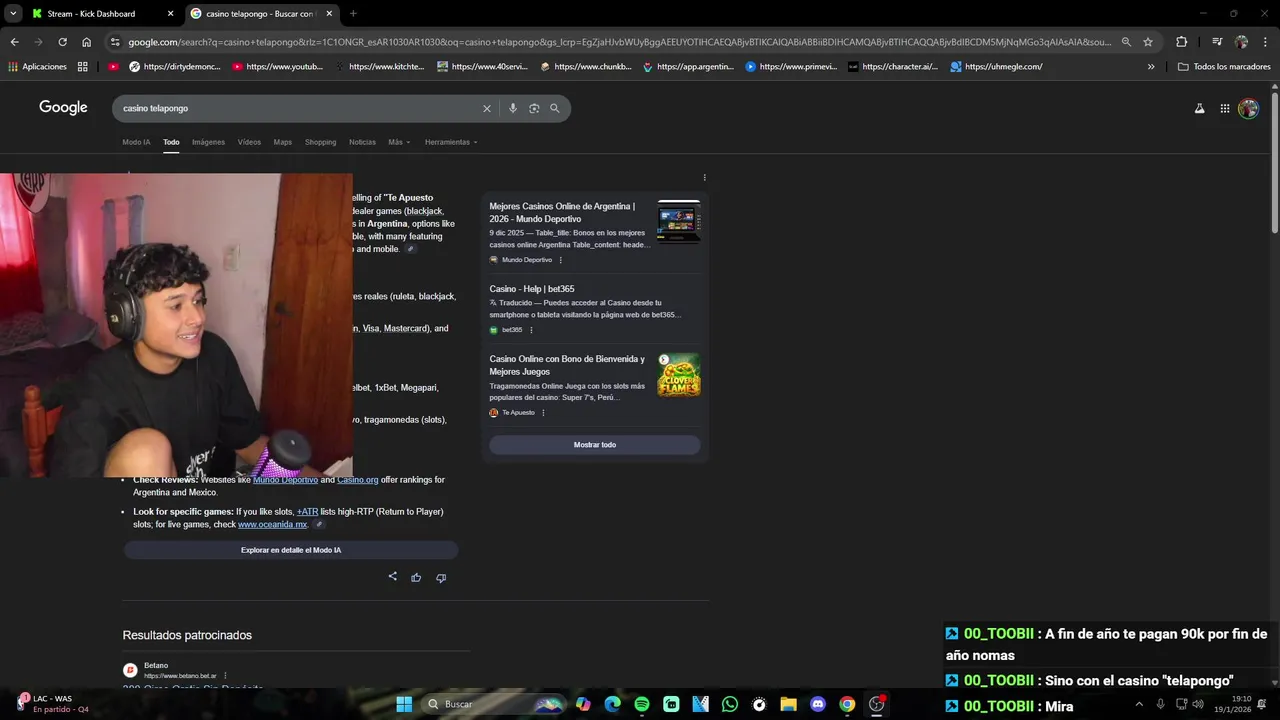Open options for the bet365 source
Screen dimensions: 1280x720
(x=531, y=330)
